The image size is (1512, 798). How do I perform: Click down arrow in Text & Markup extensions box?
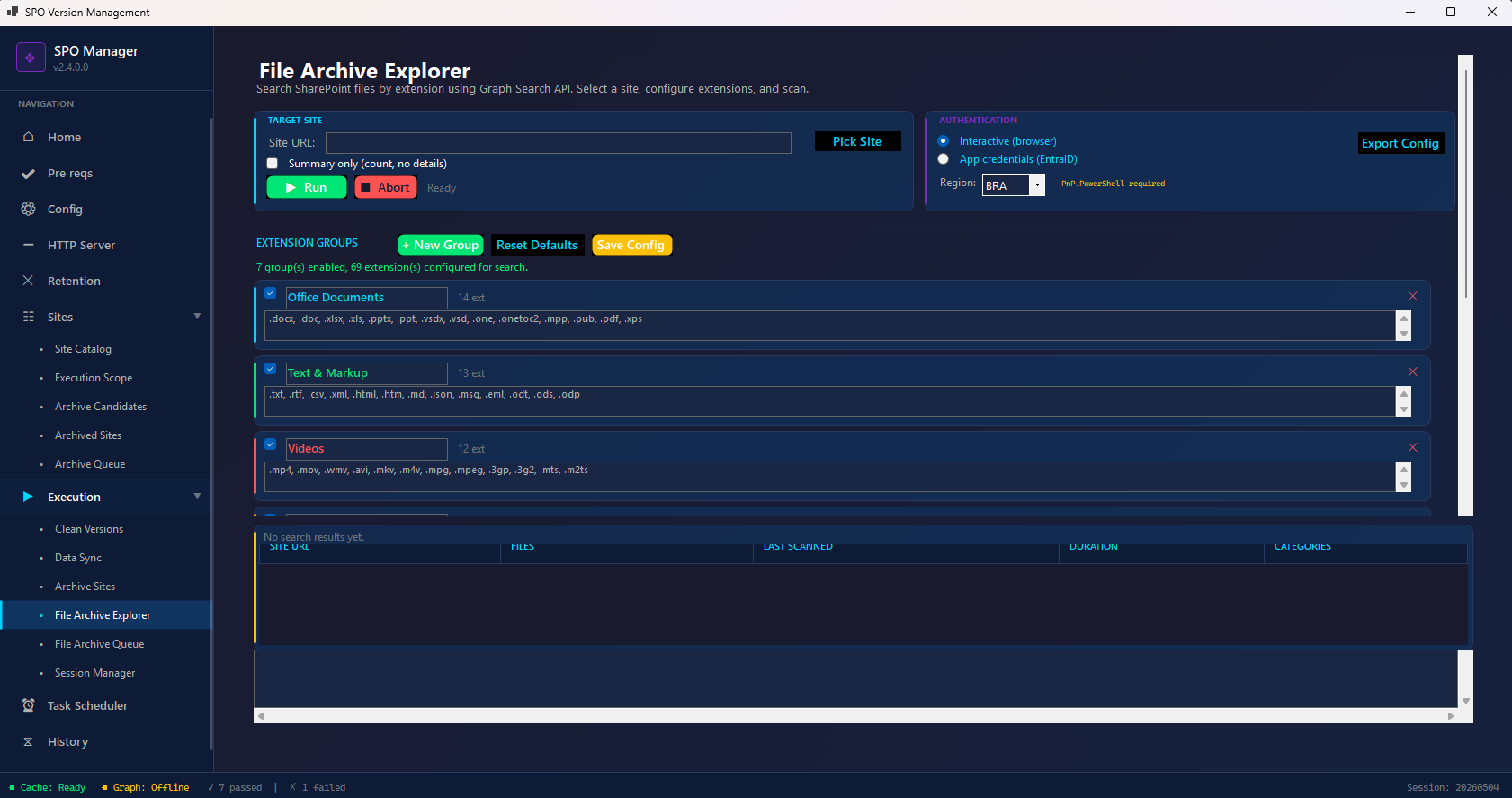[1404, 409]
